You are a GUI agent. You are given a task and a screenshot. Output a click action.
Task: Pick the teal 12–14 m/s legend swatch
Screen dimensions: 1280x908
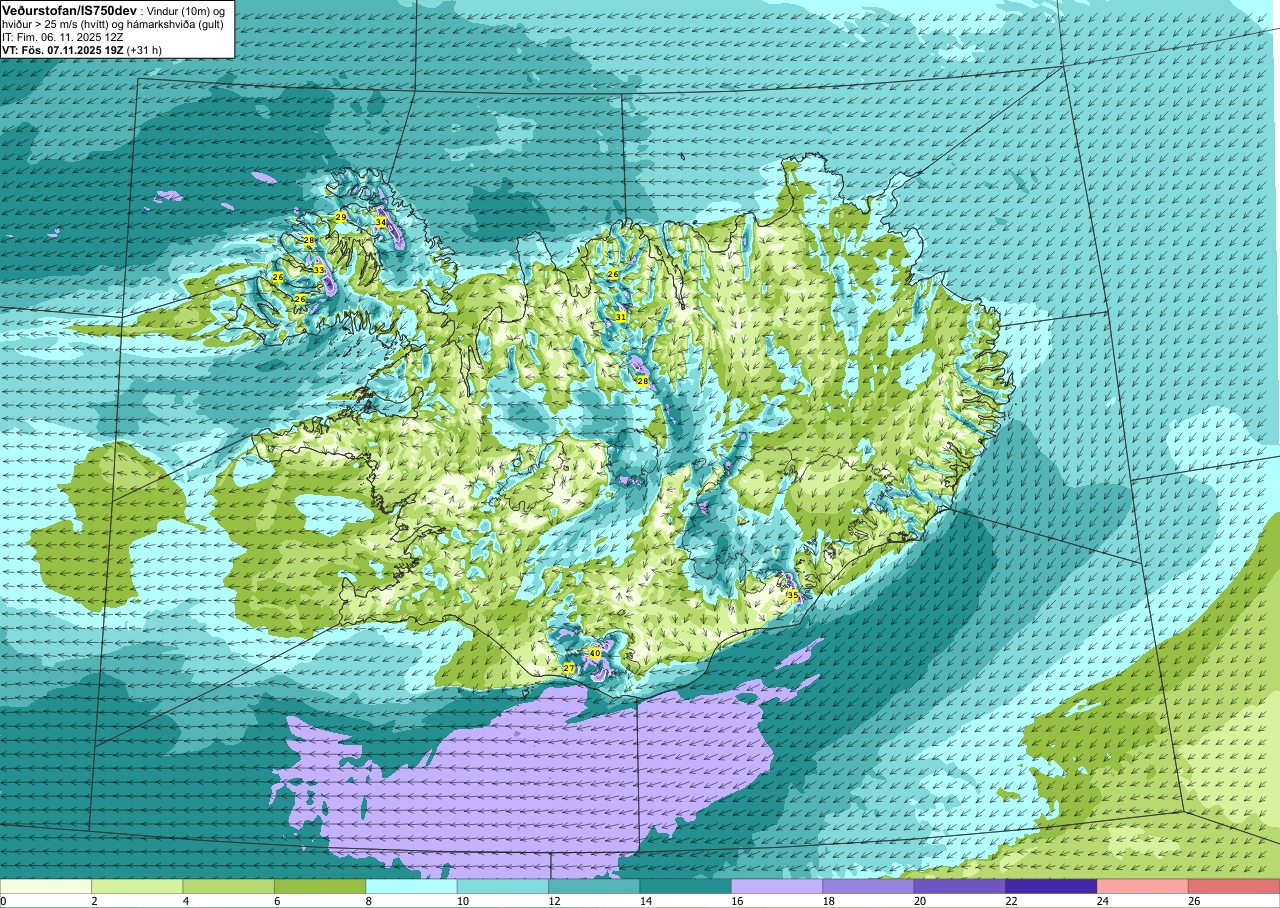pyautogui.click(x=594, y=886)
